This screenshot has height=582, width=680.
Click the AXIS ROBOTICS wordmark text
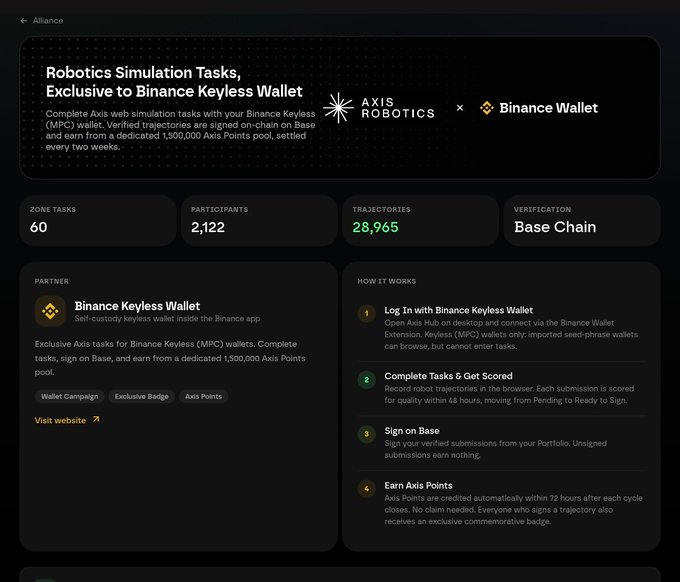pyautogui.click(x=398, y=108)
